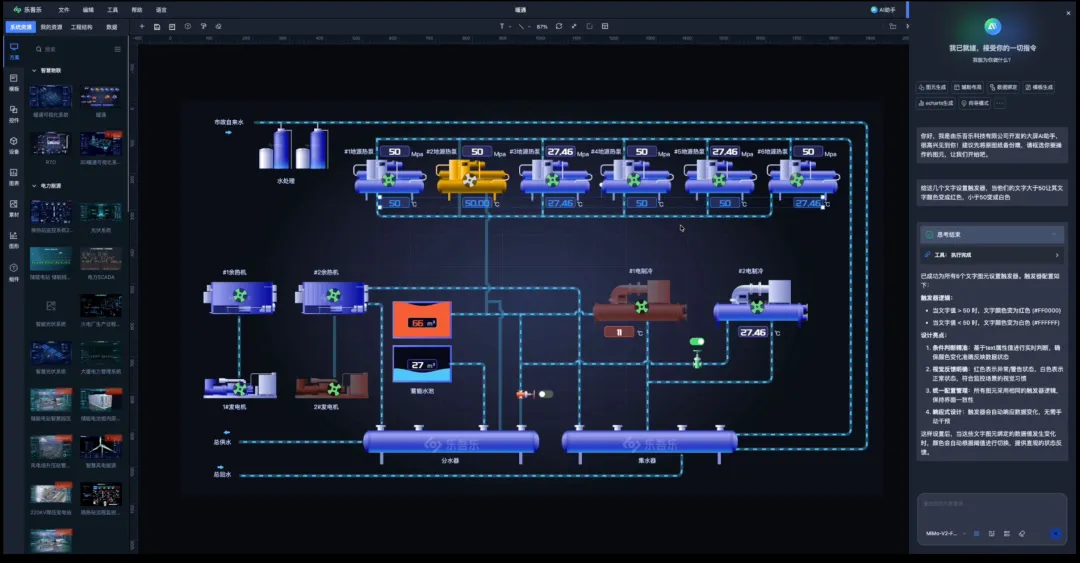This screenshot has height=563, width=1080.
Task: Click the fit-to-screen expand arrows icon
Action: click(x=574, y=26)
